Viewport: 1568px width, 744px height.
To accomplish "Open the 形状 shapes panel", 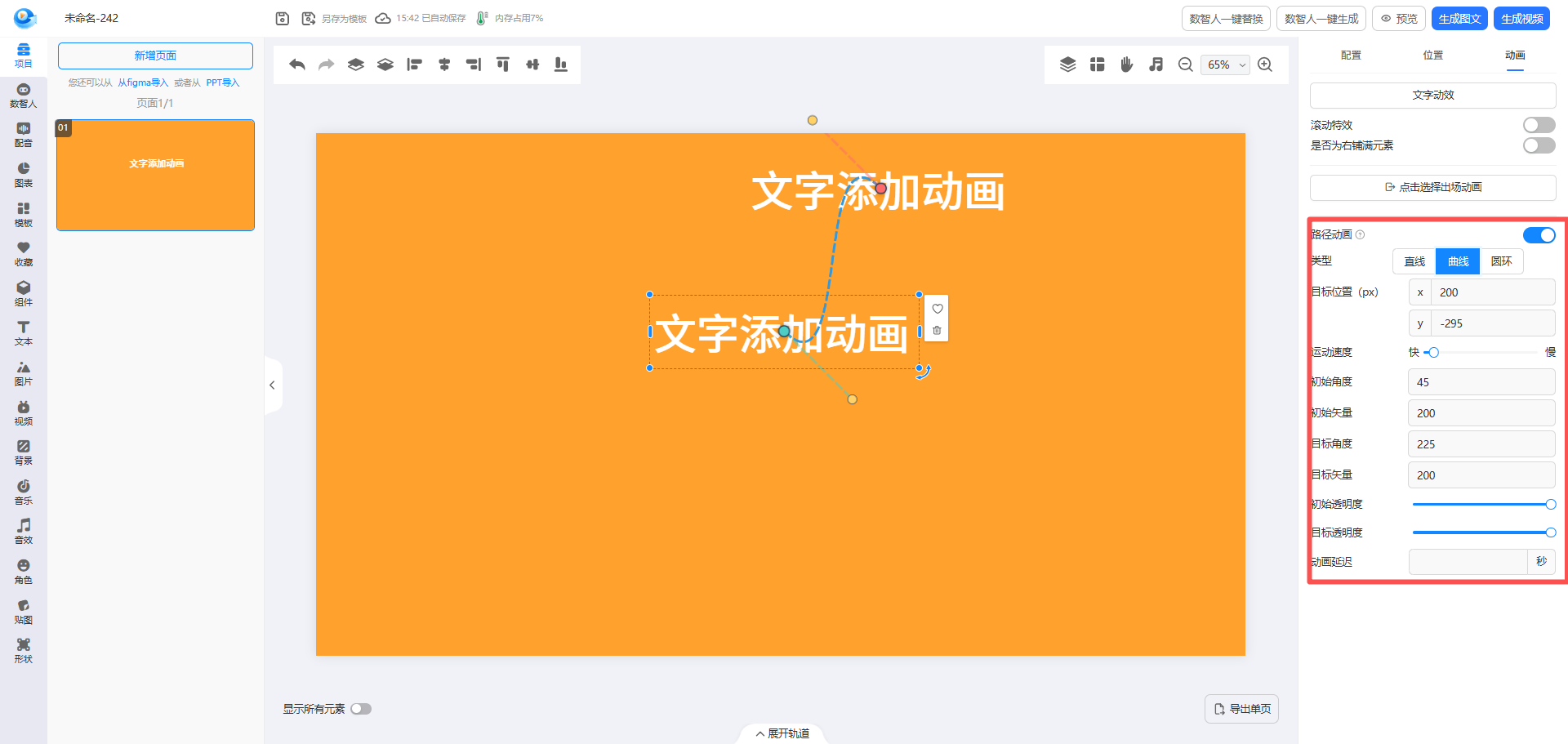I will click(x=24, y=651).
